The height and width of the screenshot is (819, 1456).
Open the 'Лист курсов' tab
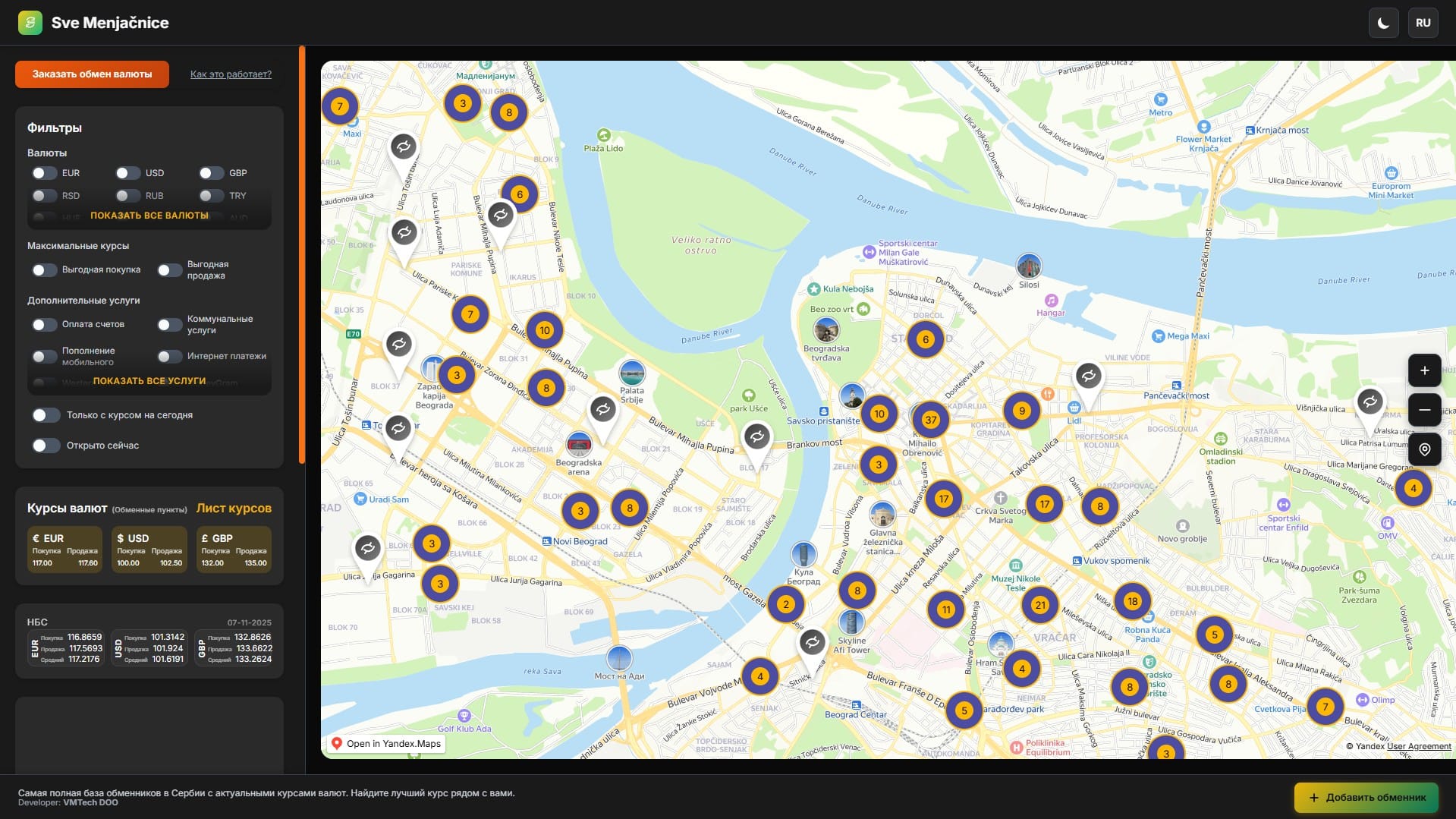click(234, 509)
